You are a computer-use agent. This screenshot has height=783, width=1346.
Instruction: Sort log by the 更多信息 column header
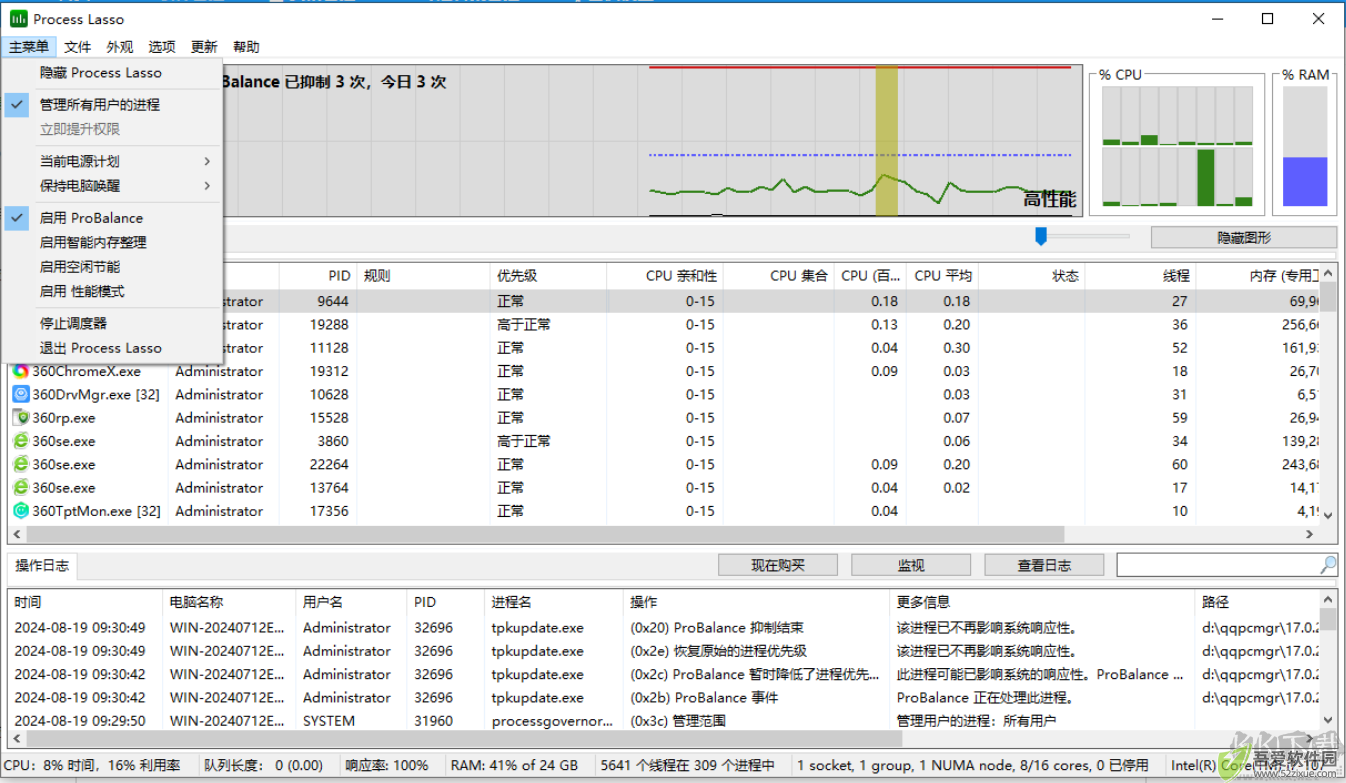[1042, 602]
